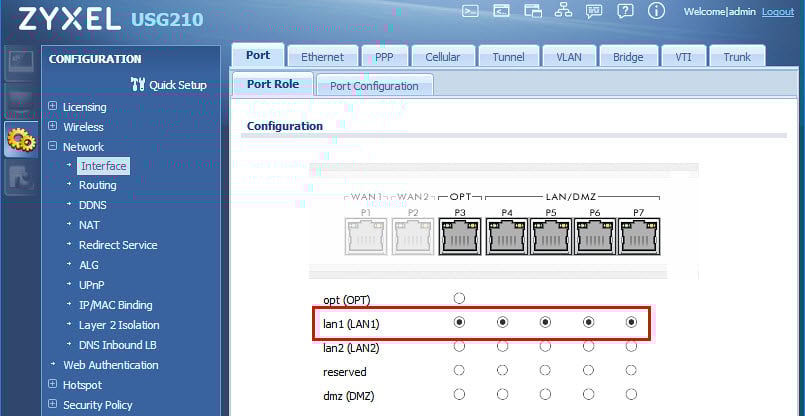Open Interface under Network
Screen dimensions: 805x416
pyautogui.click(x=103, y=166)
